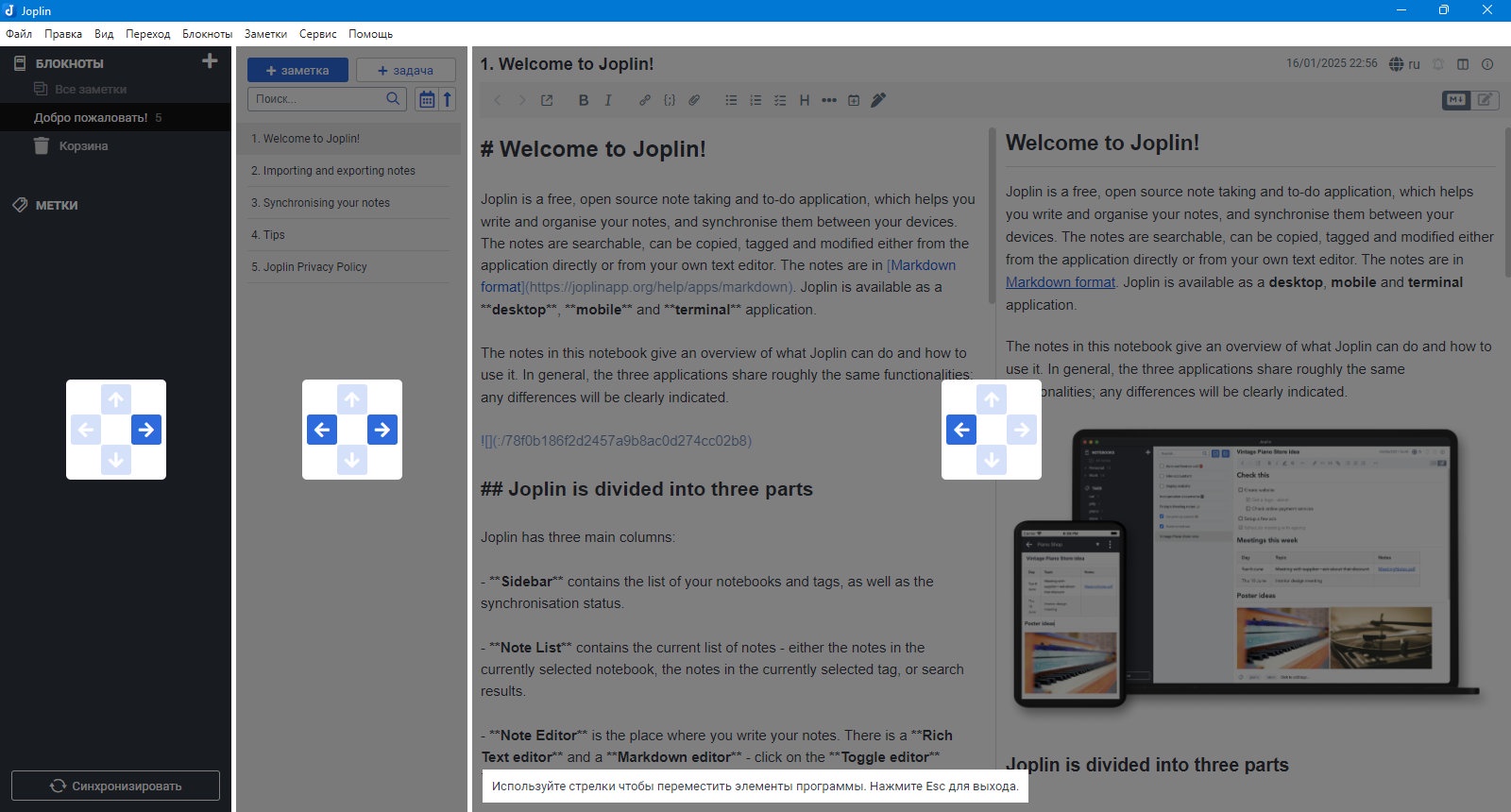Toggle bold formatting in editor toolbar
Screen dimensions: 1511x812
click(584, 100)
